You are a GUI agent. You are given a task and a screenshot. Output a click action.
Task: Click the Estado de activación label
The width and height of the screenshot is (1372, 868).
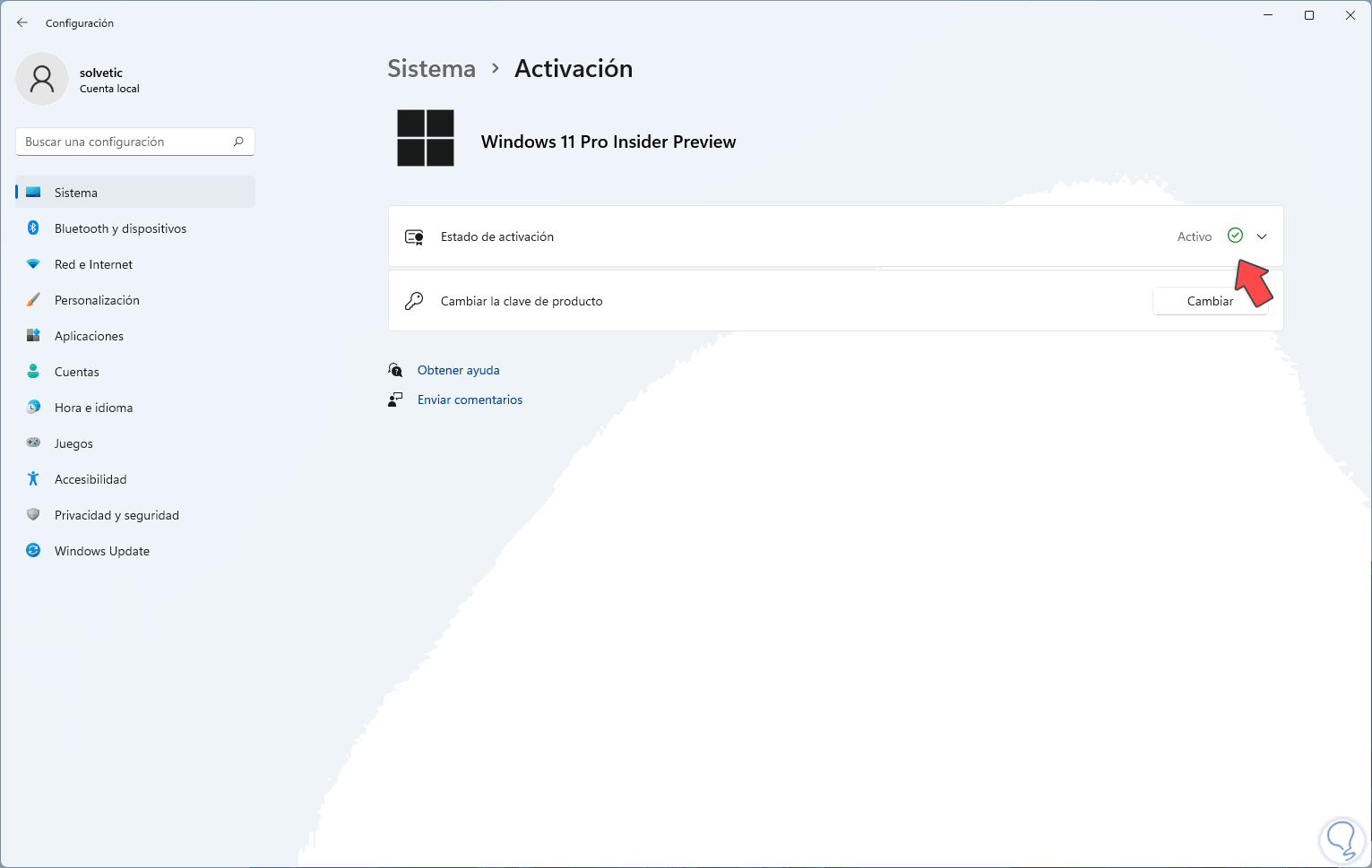pos(497,236)
